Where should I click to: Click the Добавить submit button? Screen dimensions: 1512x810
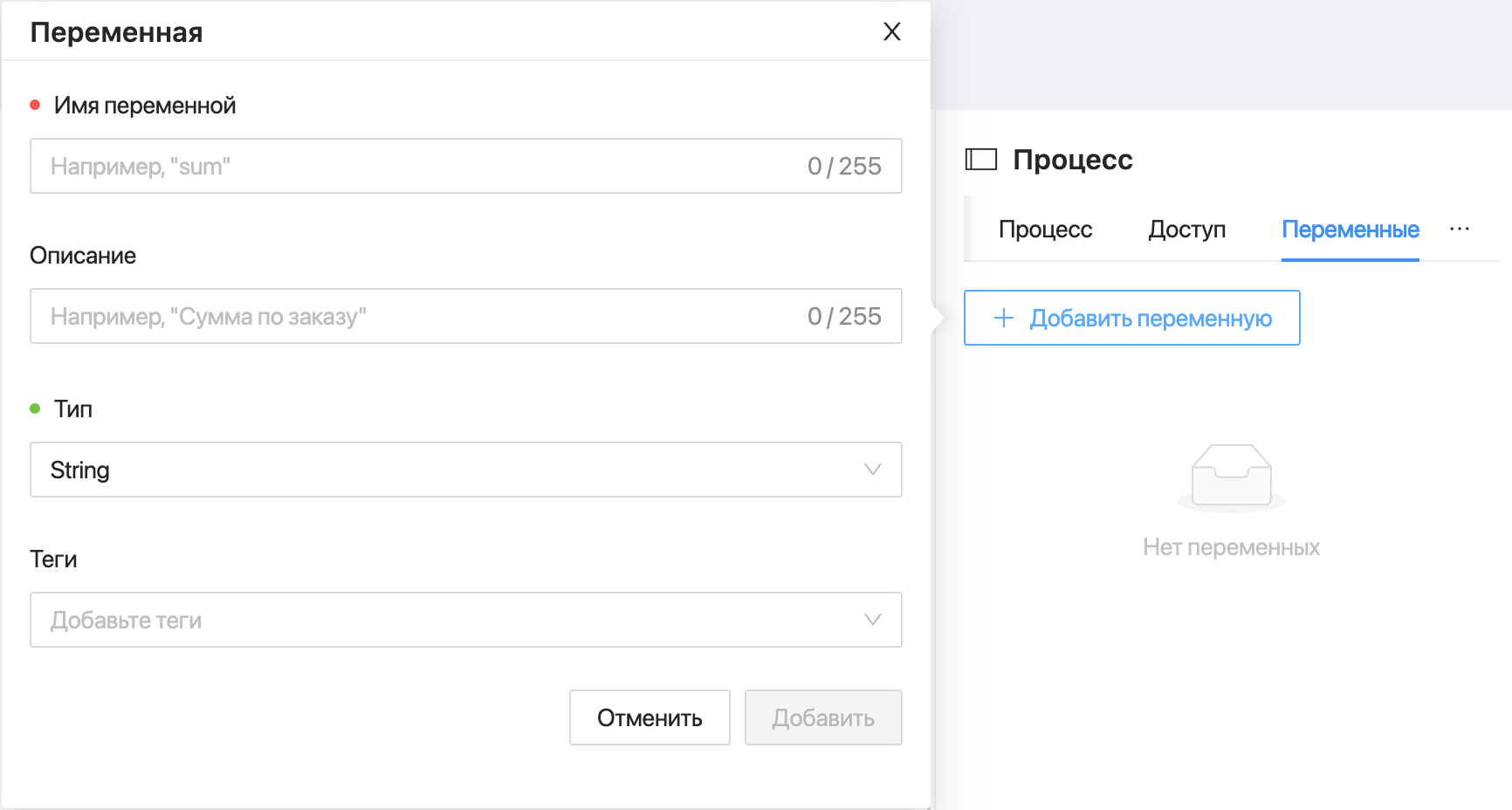click(x=822, y=717)
